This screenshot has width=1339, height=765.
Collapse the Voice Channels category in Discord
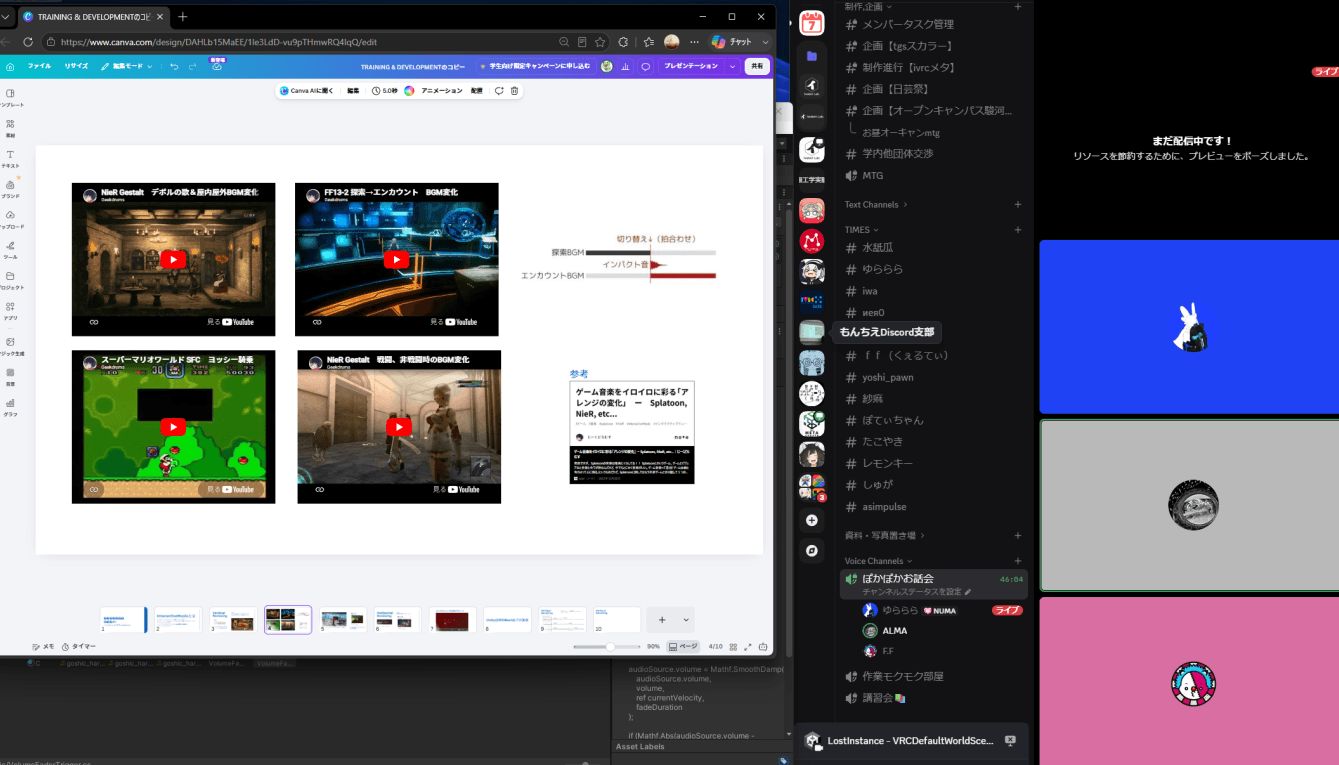click(x=878, y=561)
